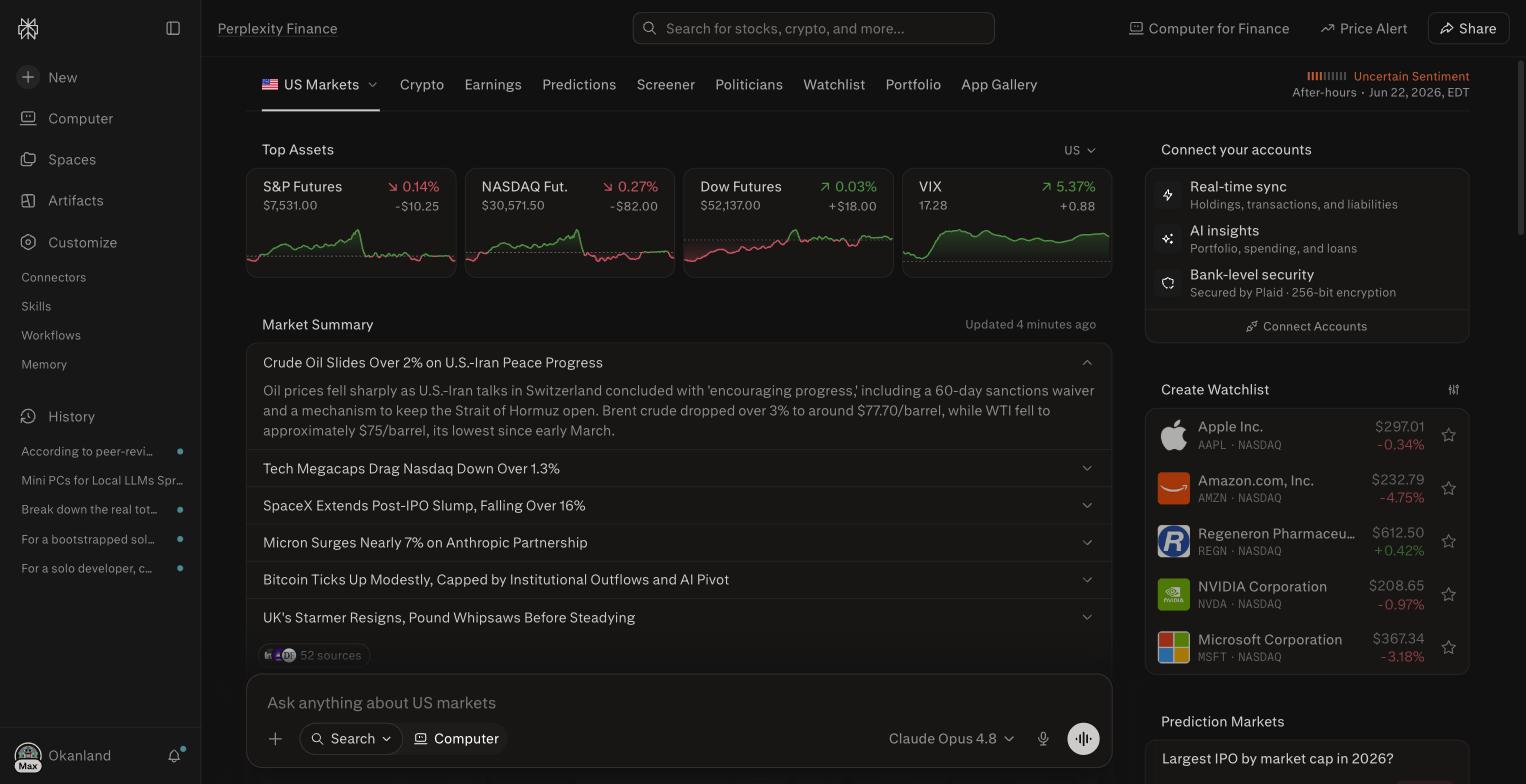Star Apple Inc. to add to watchlist

(1448, 435)
